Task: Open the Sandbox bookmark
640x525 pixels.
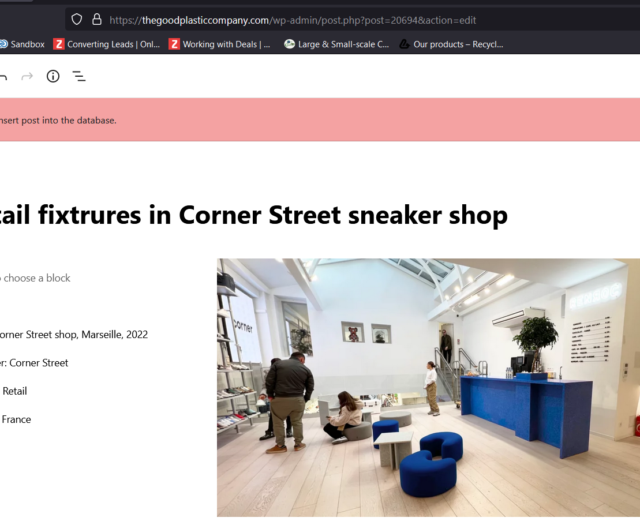Action: 22,44
